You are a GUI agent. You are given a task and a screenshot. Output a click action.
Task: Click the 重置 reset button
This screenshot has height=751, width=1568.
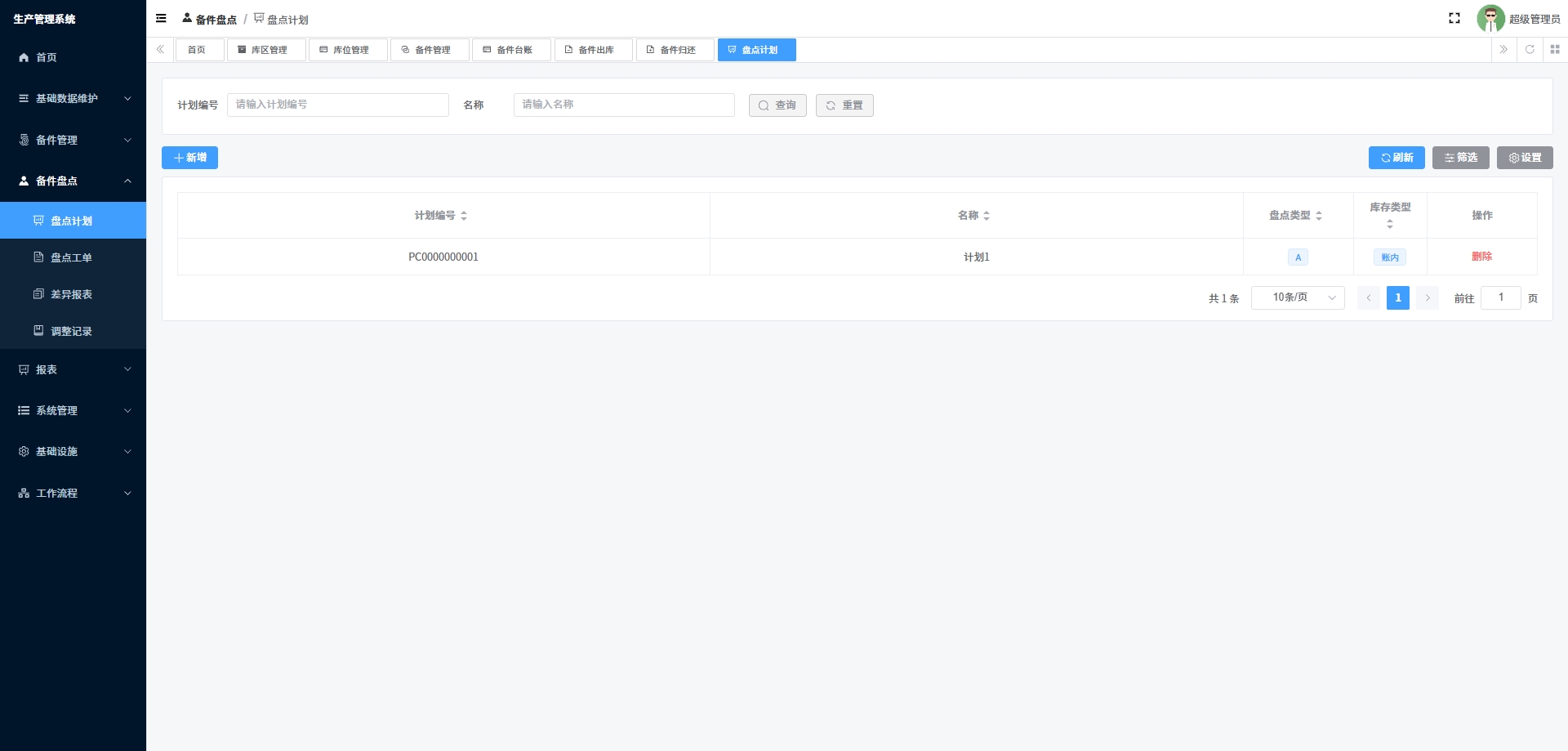point(844,105)
